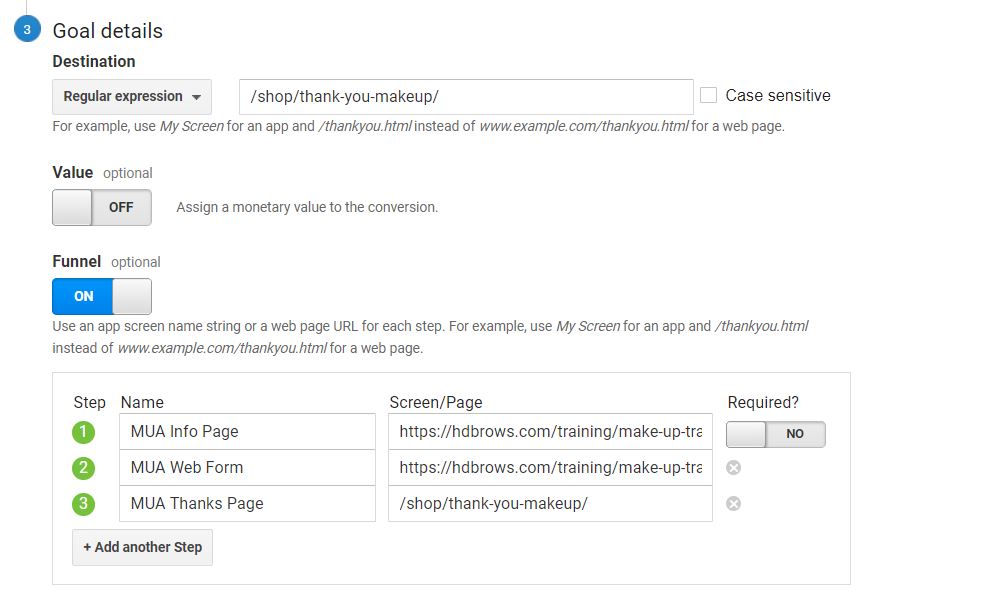Click the Destination URL input field
Image resolution: width=985 pixels, height=591 pixels.
point(466,97)
